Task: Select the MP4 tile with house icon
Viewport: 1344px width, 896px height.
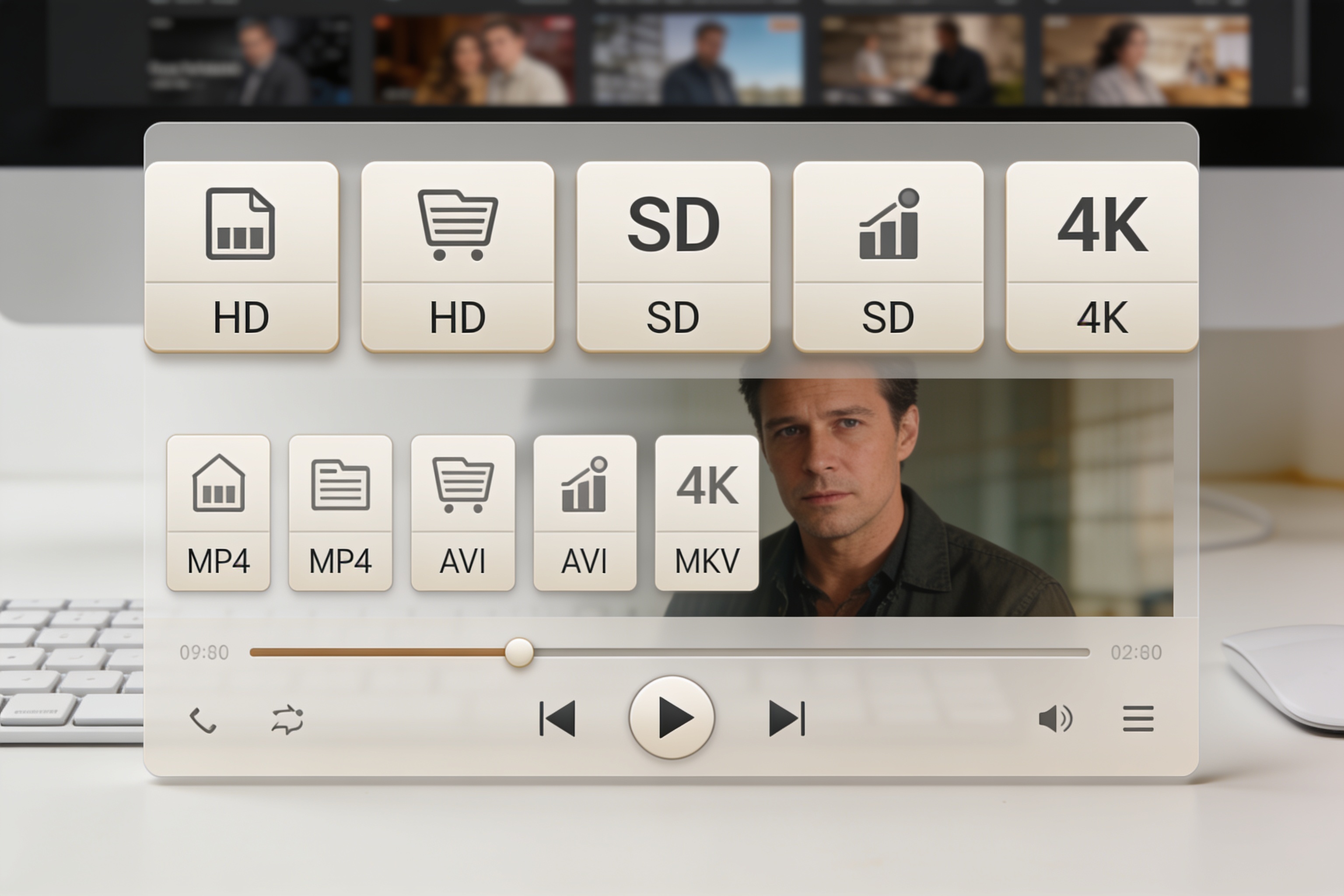Action: click(x=218, y=513)
